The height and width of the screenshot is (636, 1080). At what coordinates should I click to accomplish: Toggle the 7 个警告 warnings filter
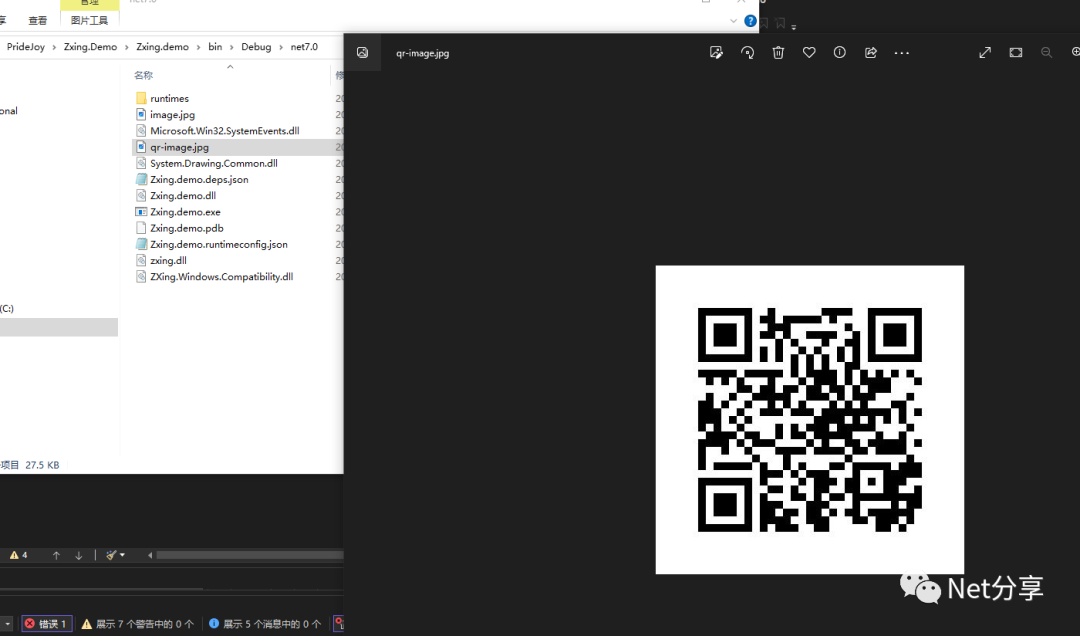point(138,624)
